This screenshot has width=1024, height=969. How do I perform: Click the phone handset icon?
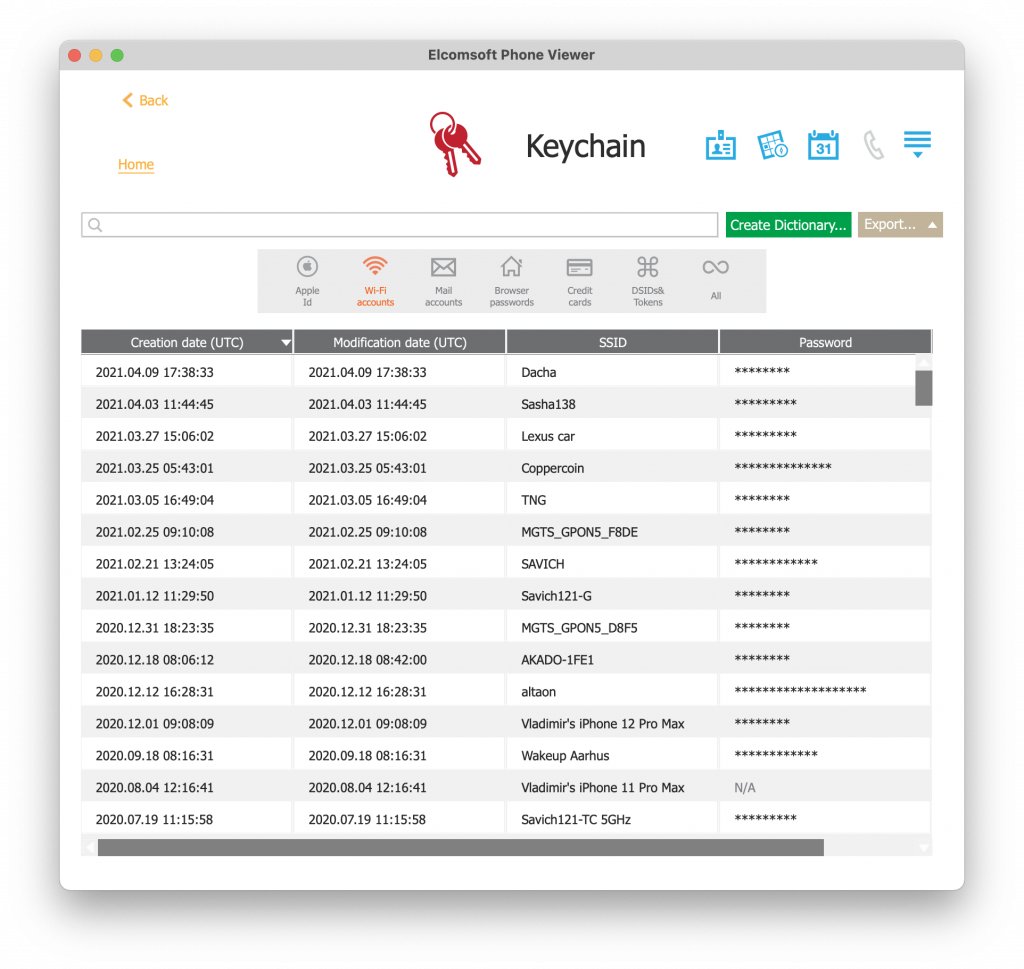pos(873,145)
